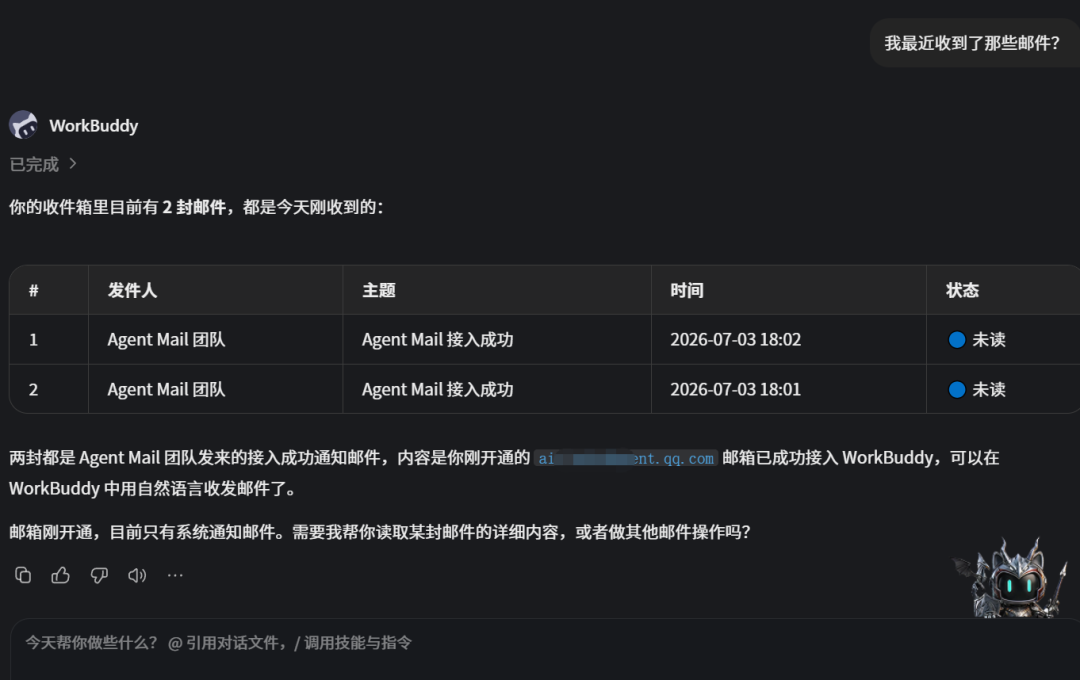
Task: Select the user message 我最近收到了那些邮件?
Action: 972,43
